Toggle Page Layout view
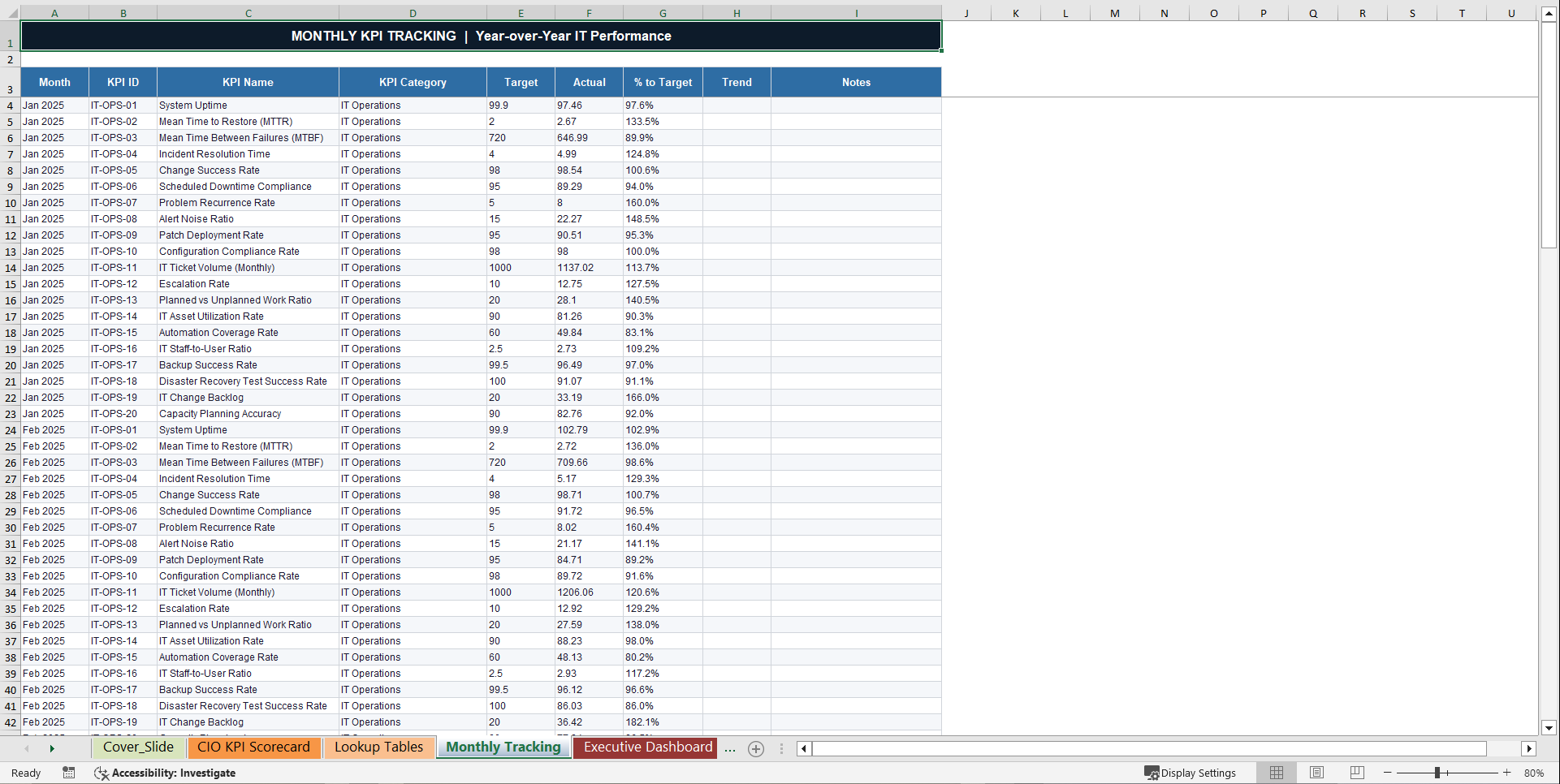The image size is (1560, 784). (x=1316, y=773)
